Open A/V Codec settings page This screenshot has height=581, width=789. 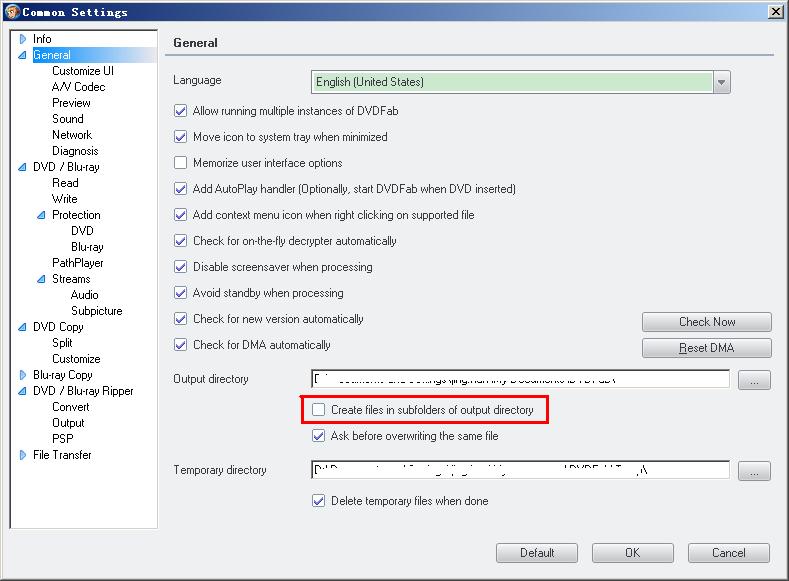pos(78,87)
